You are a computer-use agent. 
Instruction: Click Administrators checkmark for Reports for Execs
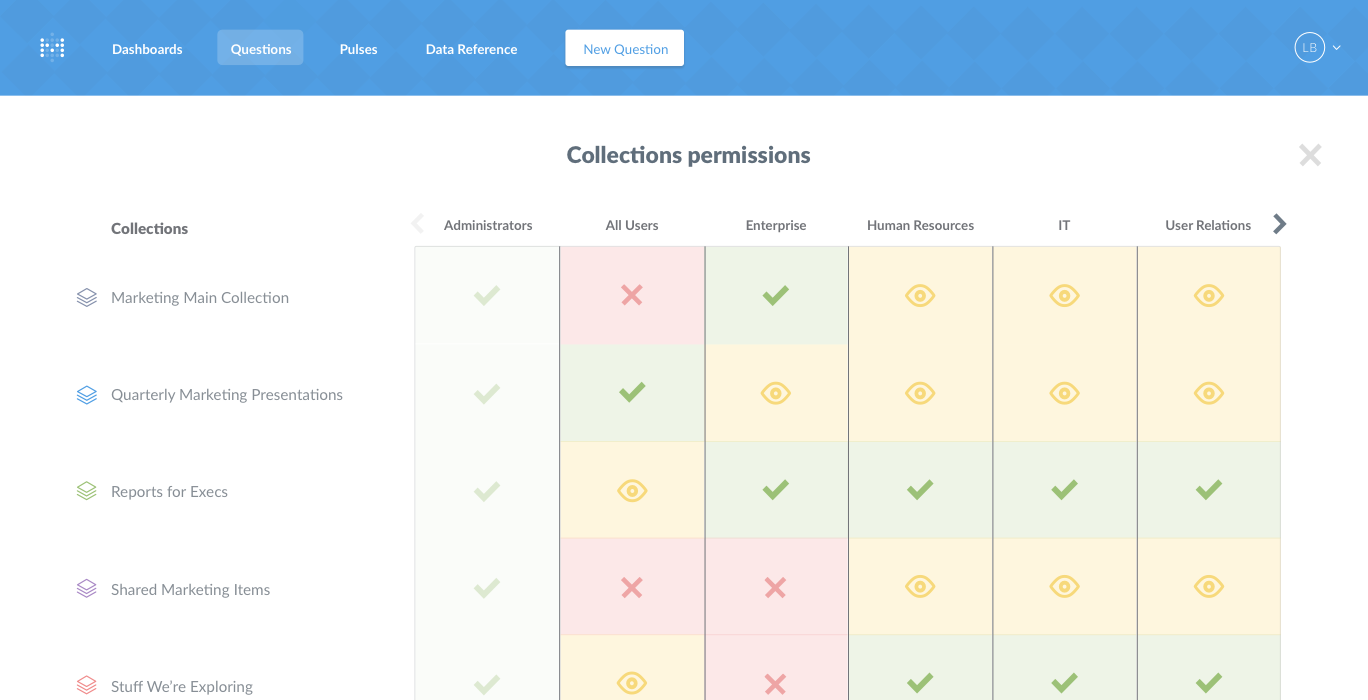tap(487, 490)
